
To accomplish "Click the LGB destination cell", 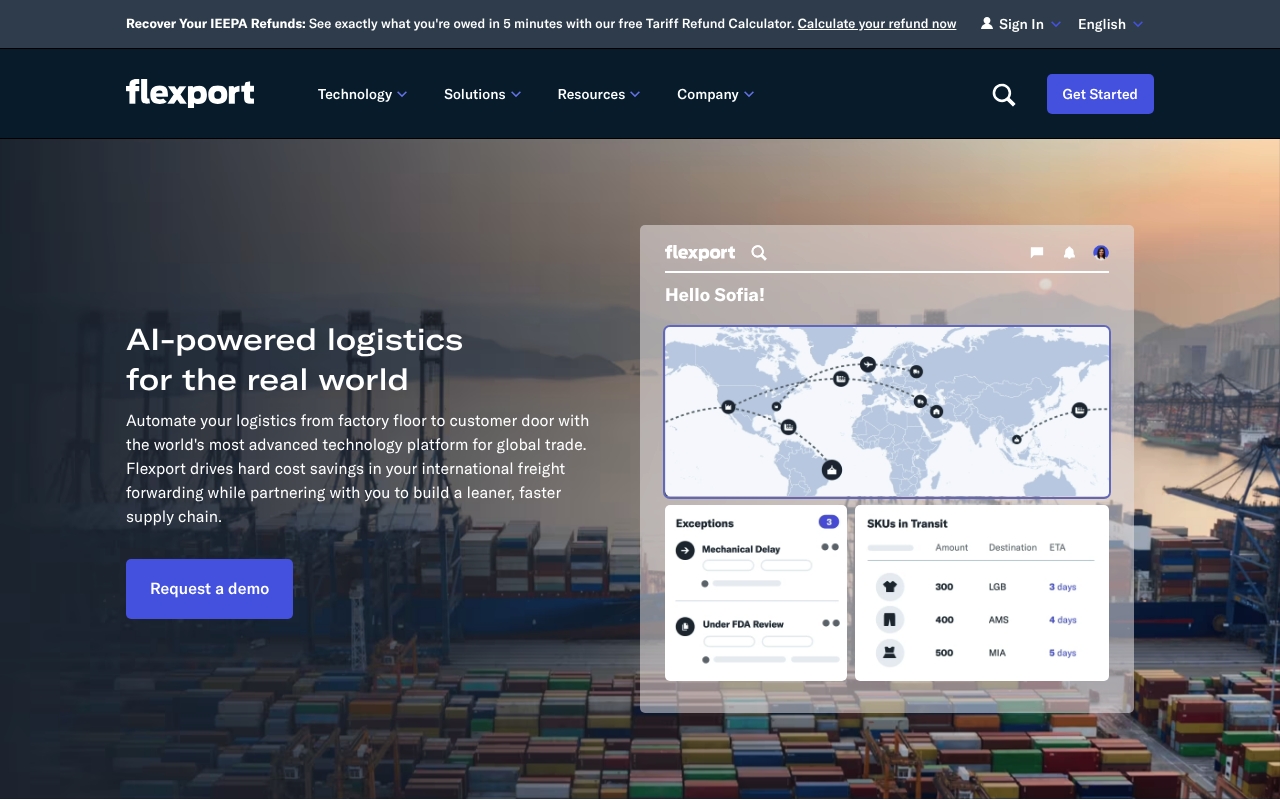I will coord(997,587).
